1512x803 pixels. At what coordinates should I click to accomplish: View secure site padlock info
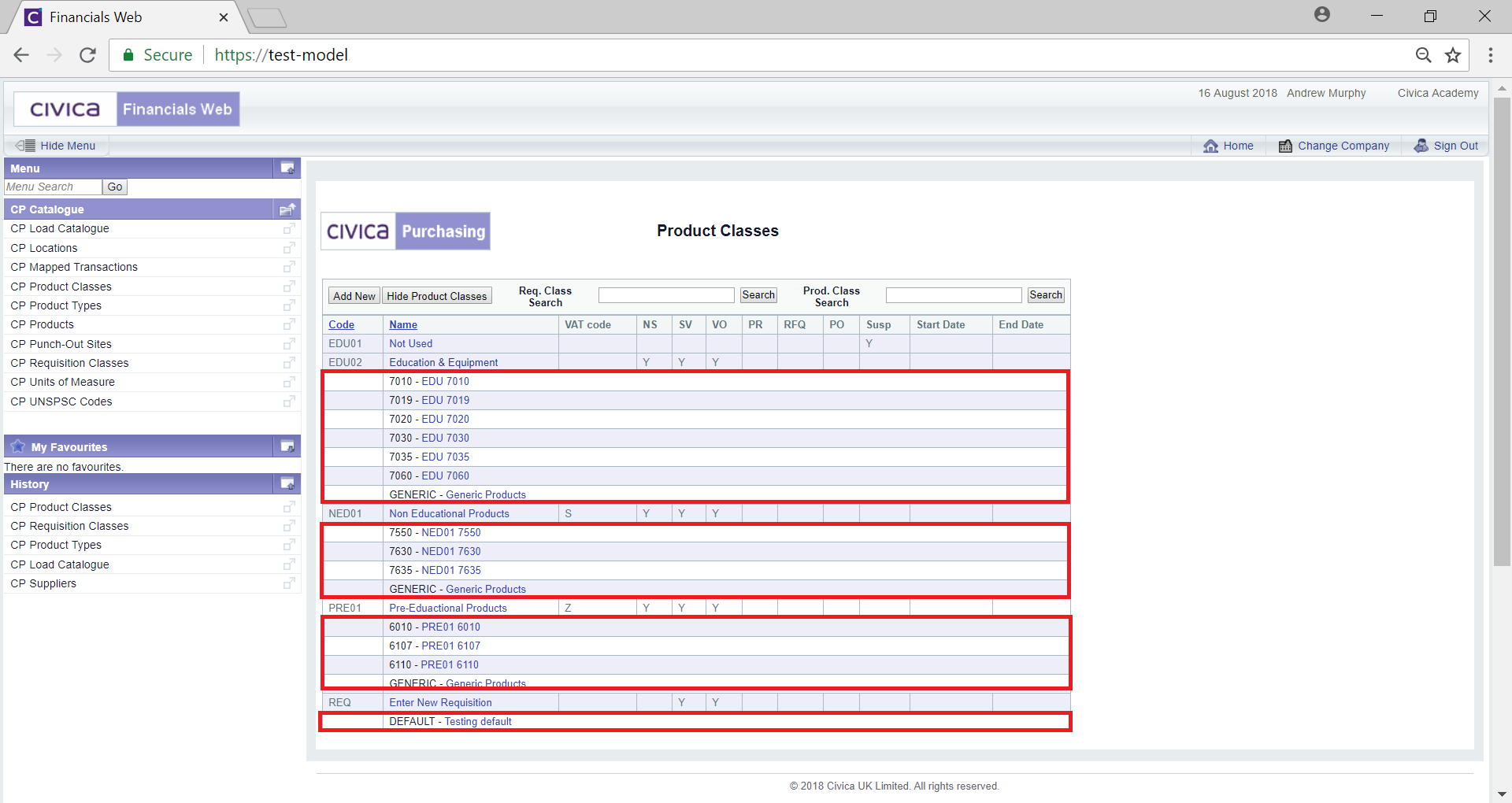tap(128, 55)
